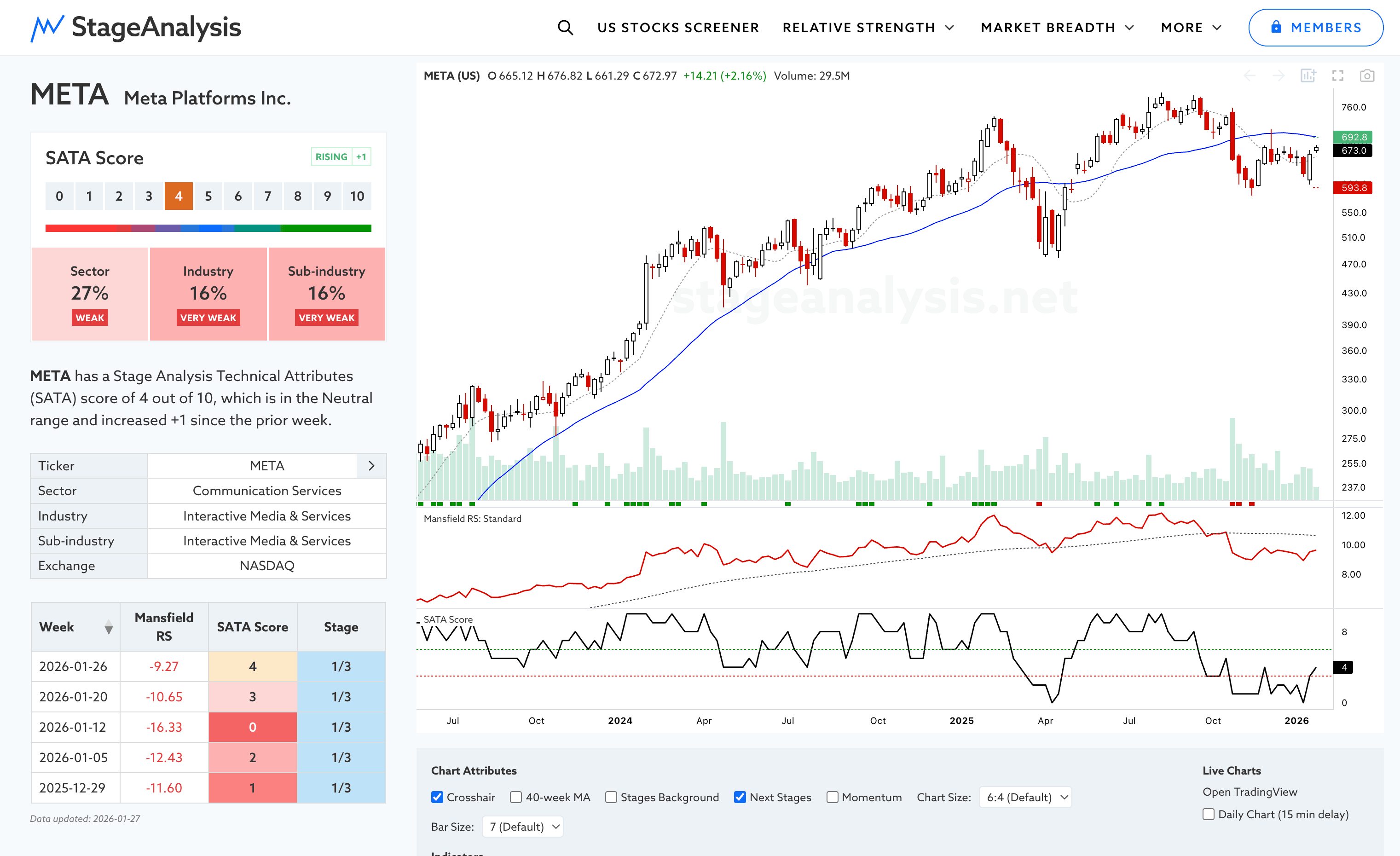Click the Members button
Image resolution: width=1400 pixels, height=856 pixels.
pyautogui.click(x=1315, y=27)
